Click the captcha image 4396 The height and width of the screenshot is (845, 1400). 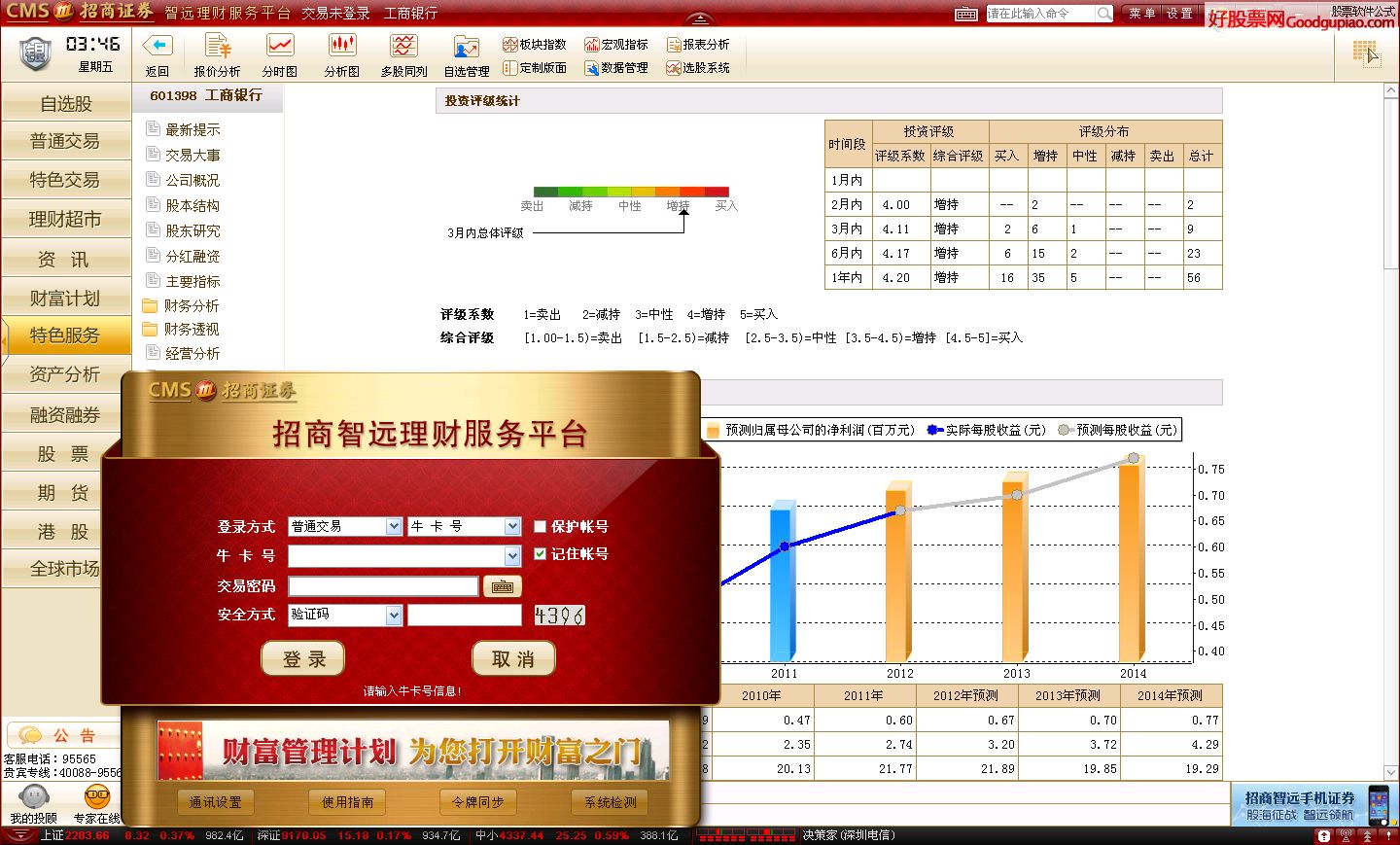pyautogui.click(x=559, y=616)
